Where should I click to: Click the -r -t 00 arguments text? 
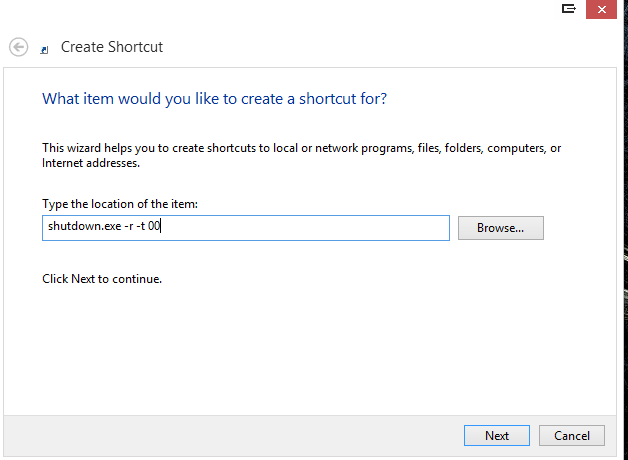point(142,226)
